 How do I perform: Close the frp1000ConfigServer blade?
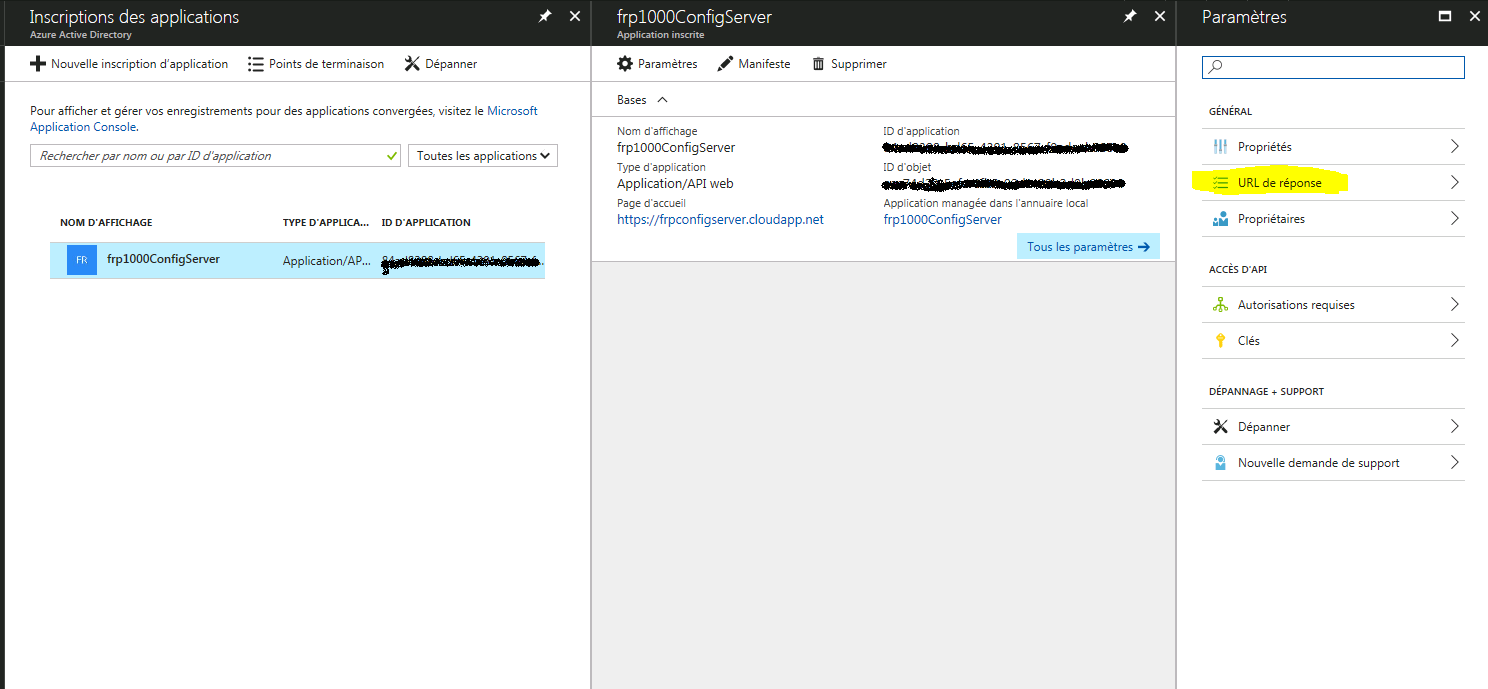pos(1160,16)
